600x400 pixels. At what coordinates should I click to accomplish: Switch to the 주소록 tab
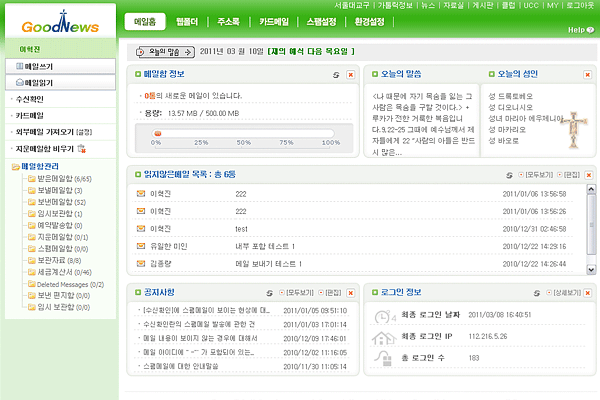coord(227,21)
